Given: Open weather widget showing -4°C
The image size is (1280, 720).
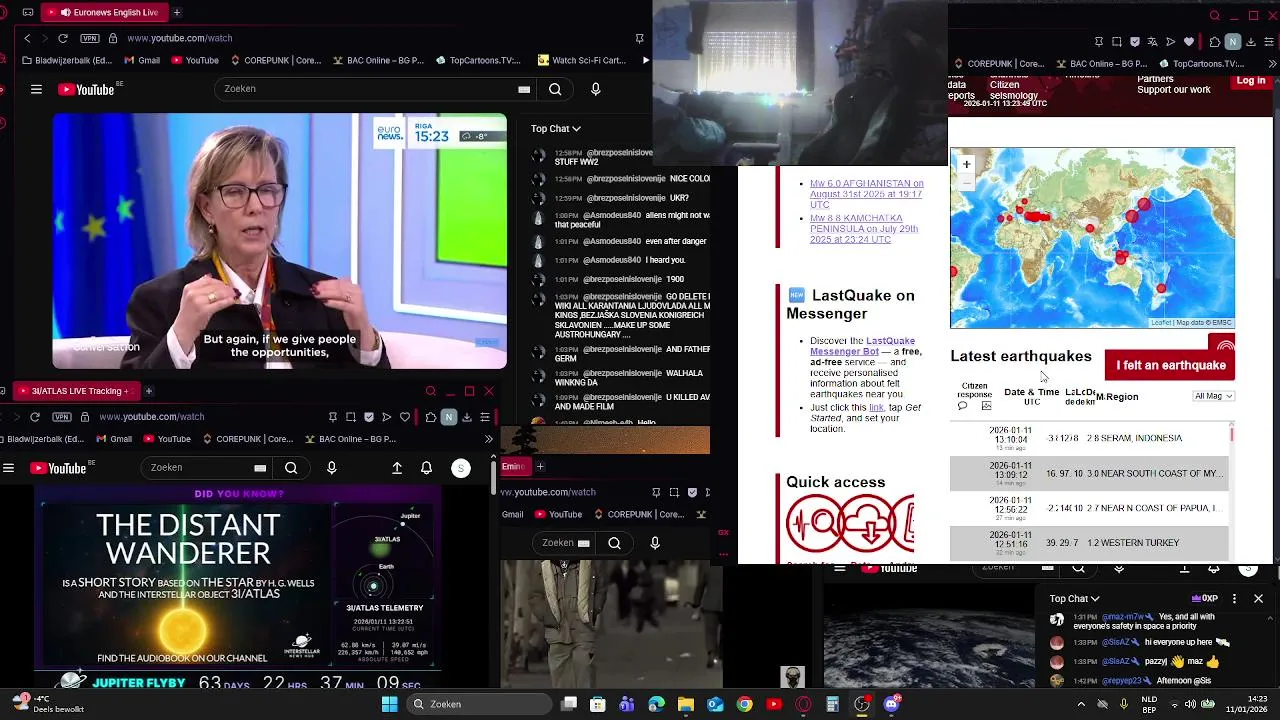Looking at the screenshot, I should [47, 704].
